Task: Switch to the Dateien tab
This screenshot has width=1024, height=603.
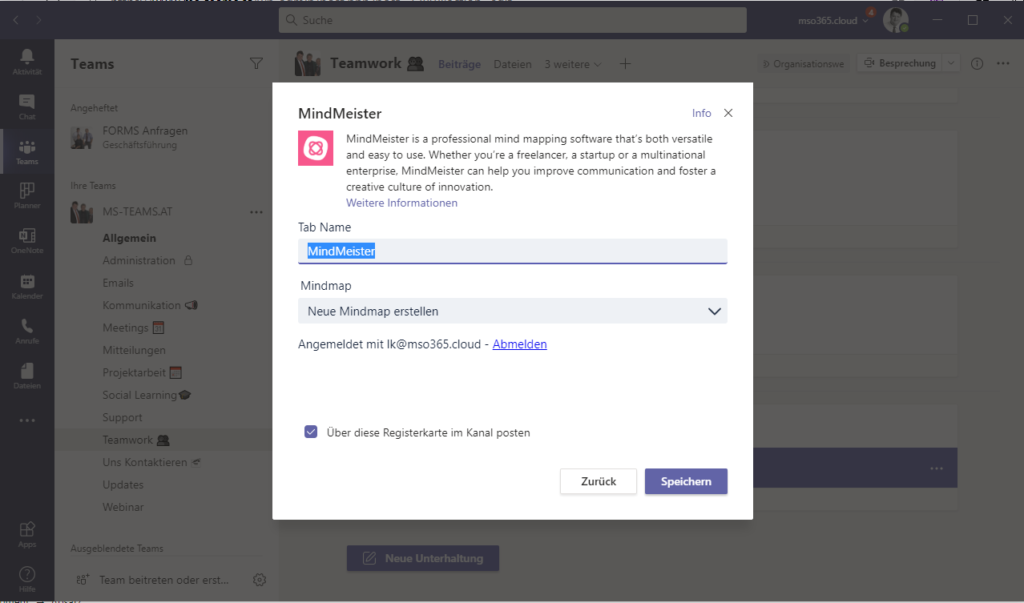Action: 513,64
